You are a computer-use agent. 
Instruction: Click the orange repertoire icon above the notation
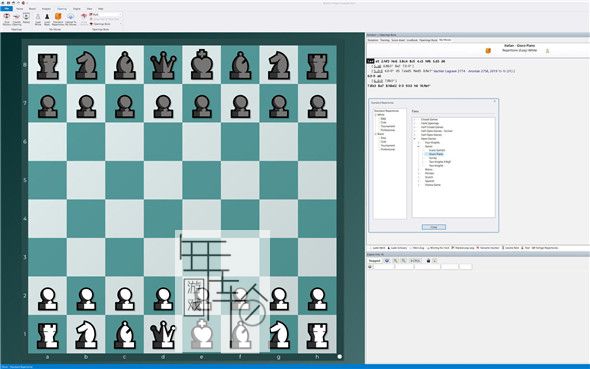coord(488,51)
